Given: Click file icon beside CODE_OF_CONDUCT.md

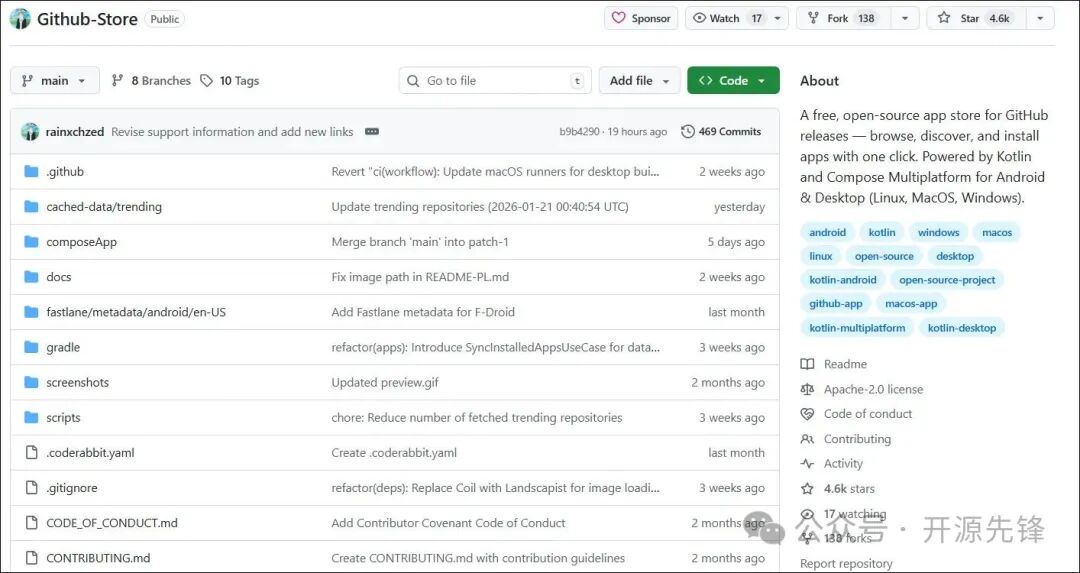Looking at the screenshot, I should [31, 523].
